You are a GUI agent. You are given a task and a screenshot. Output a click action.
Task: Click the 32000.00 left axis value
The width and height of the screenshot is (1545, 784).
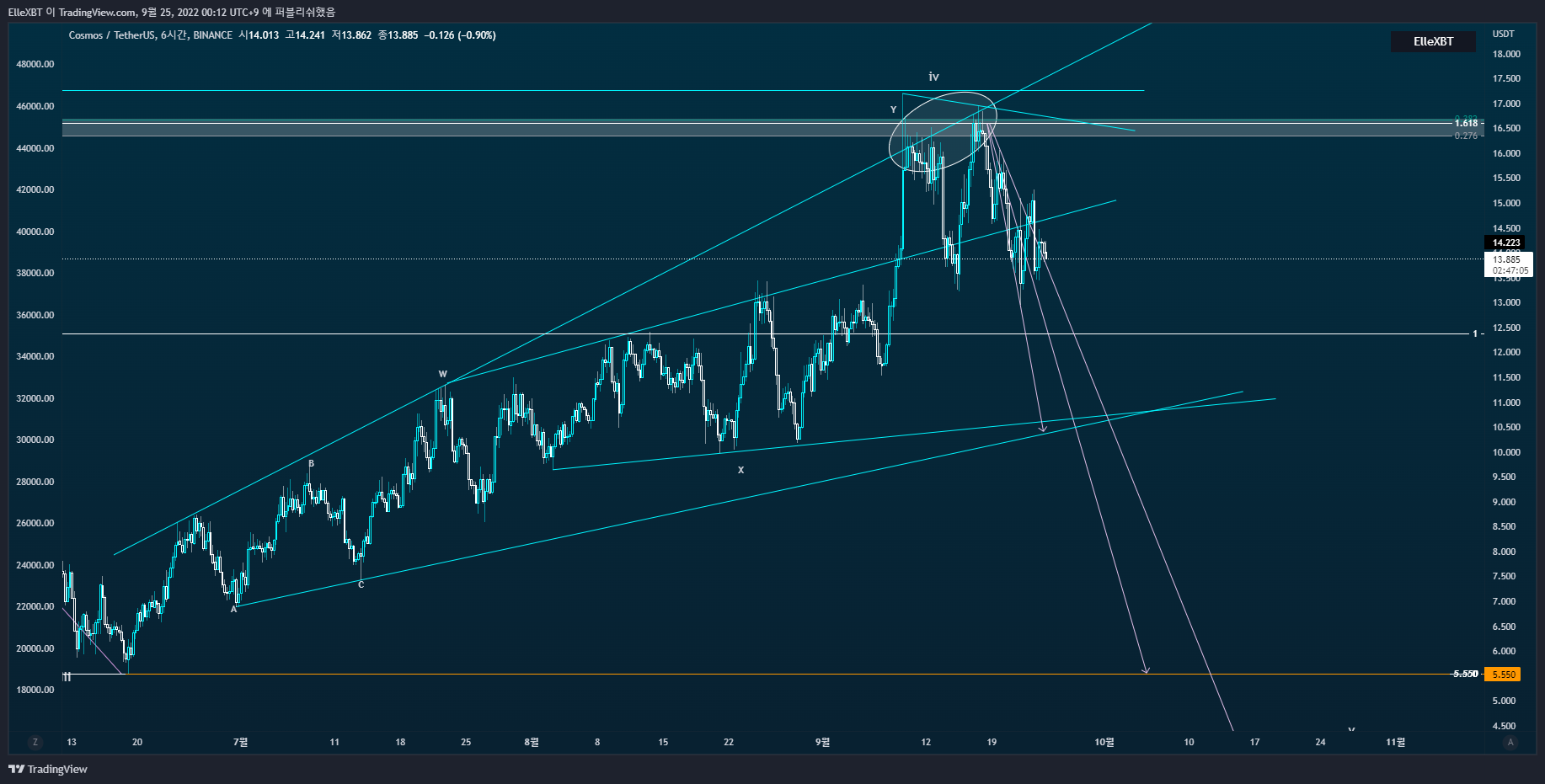(35, 398)
